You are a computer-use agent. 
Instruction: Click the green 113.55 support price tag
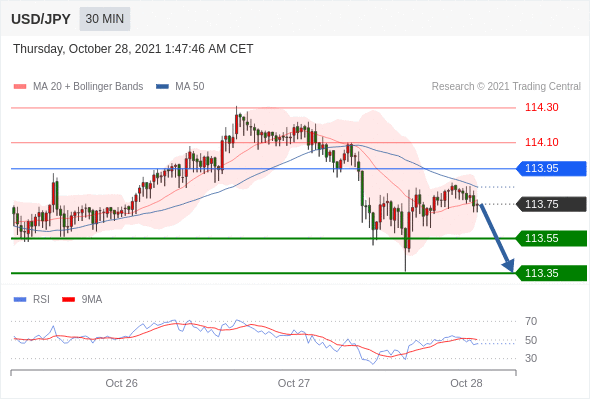(x=551, y=239)
